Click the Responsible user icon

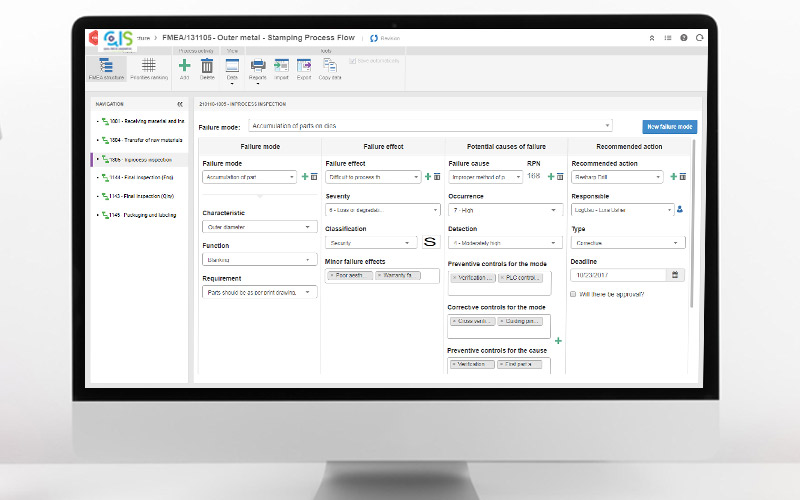click(680, 209)
